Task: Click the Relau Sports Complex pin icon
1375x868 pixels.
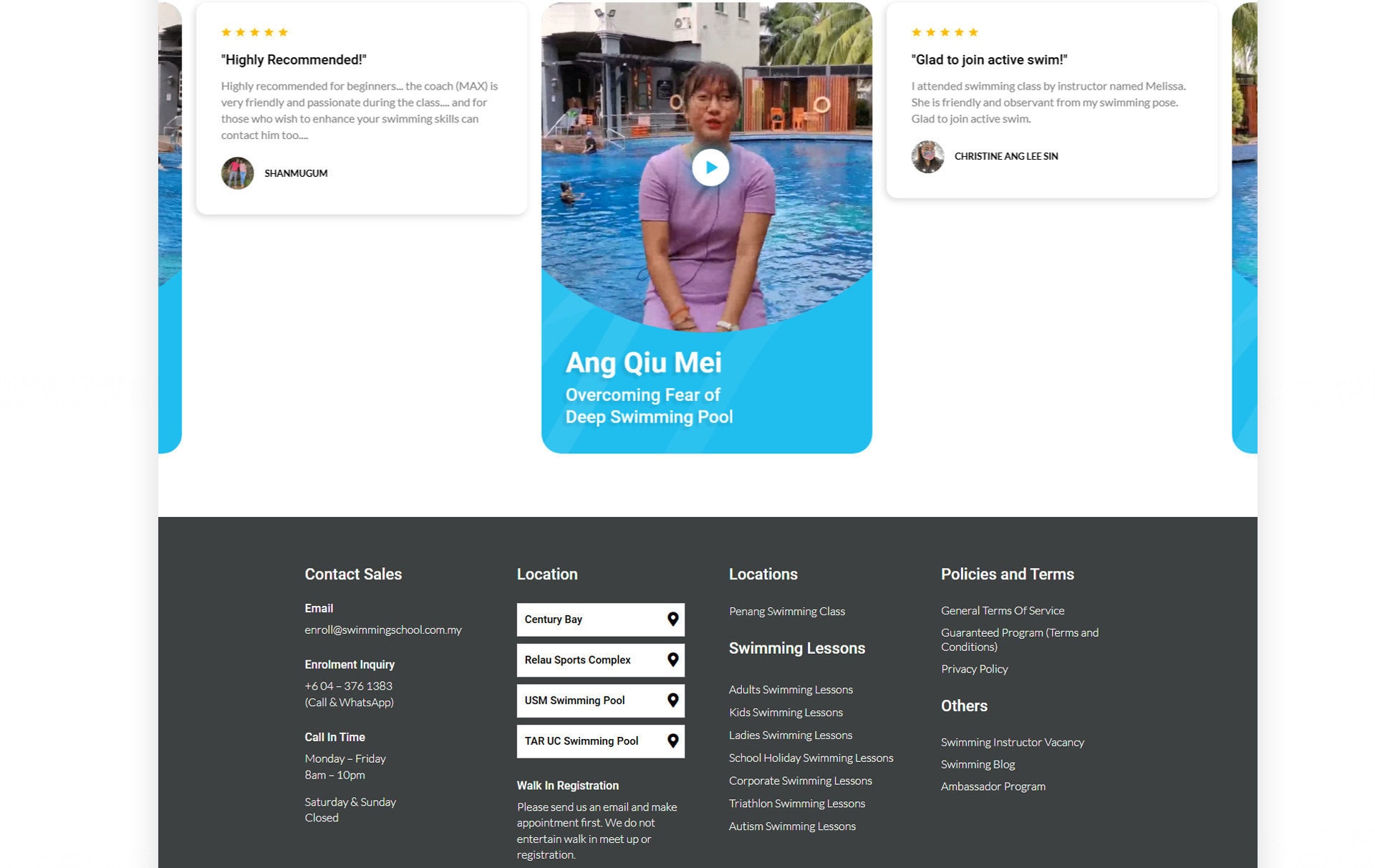Action: tap(672, 660)
